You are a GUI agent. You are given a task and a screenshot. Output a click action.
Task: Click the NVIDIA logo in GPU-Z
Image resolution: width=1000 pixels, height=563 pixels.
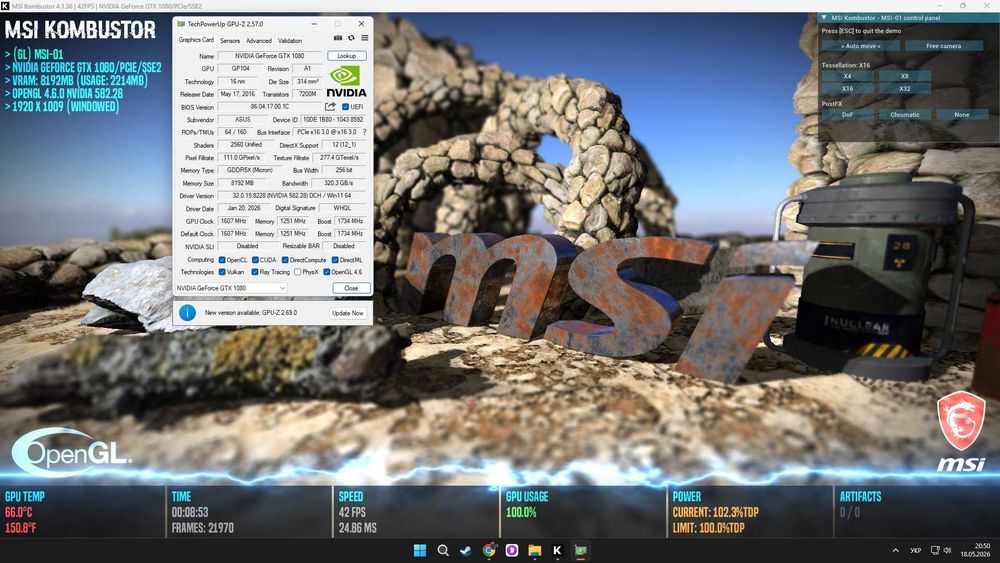click(346, 82)
